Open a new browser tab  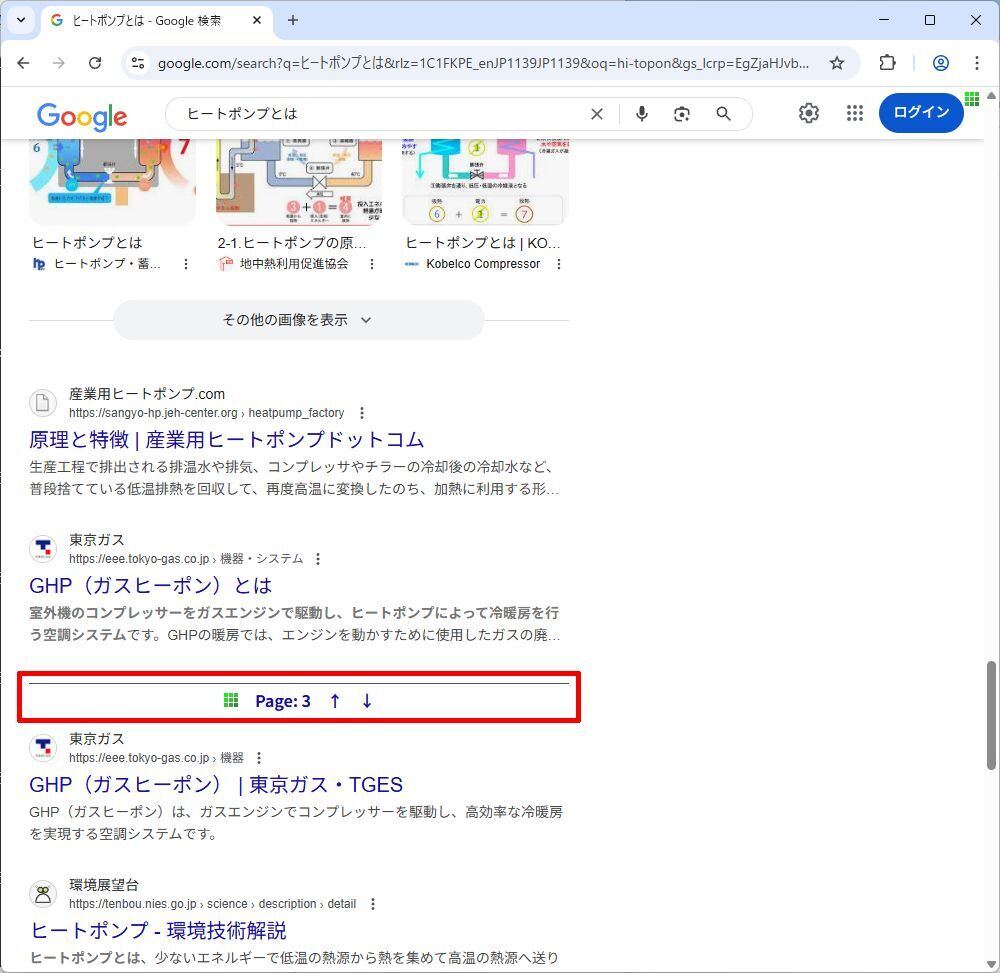(x=293, y=20)
